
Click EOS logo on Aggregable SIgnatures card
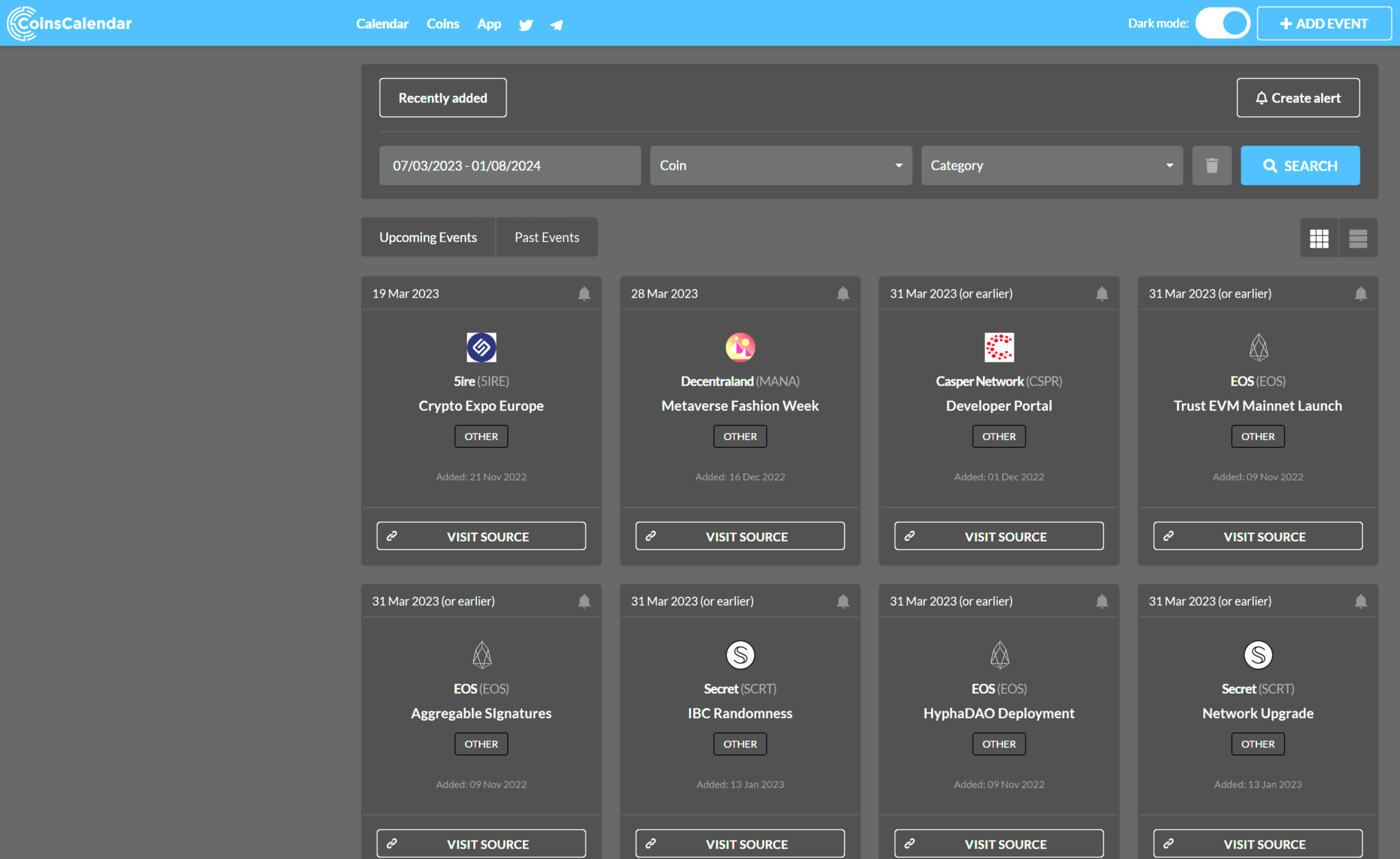(481, 655)
